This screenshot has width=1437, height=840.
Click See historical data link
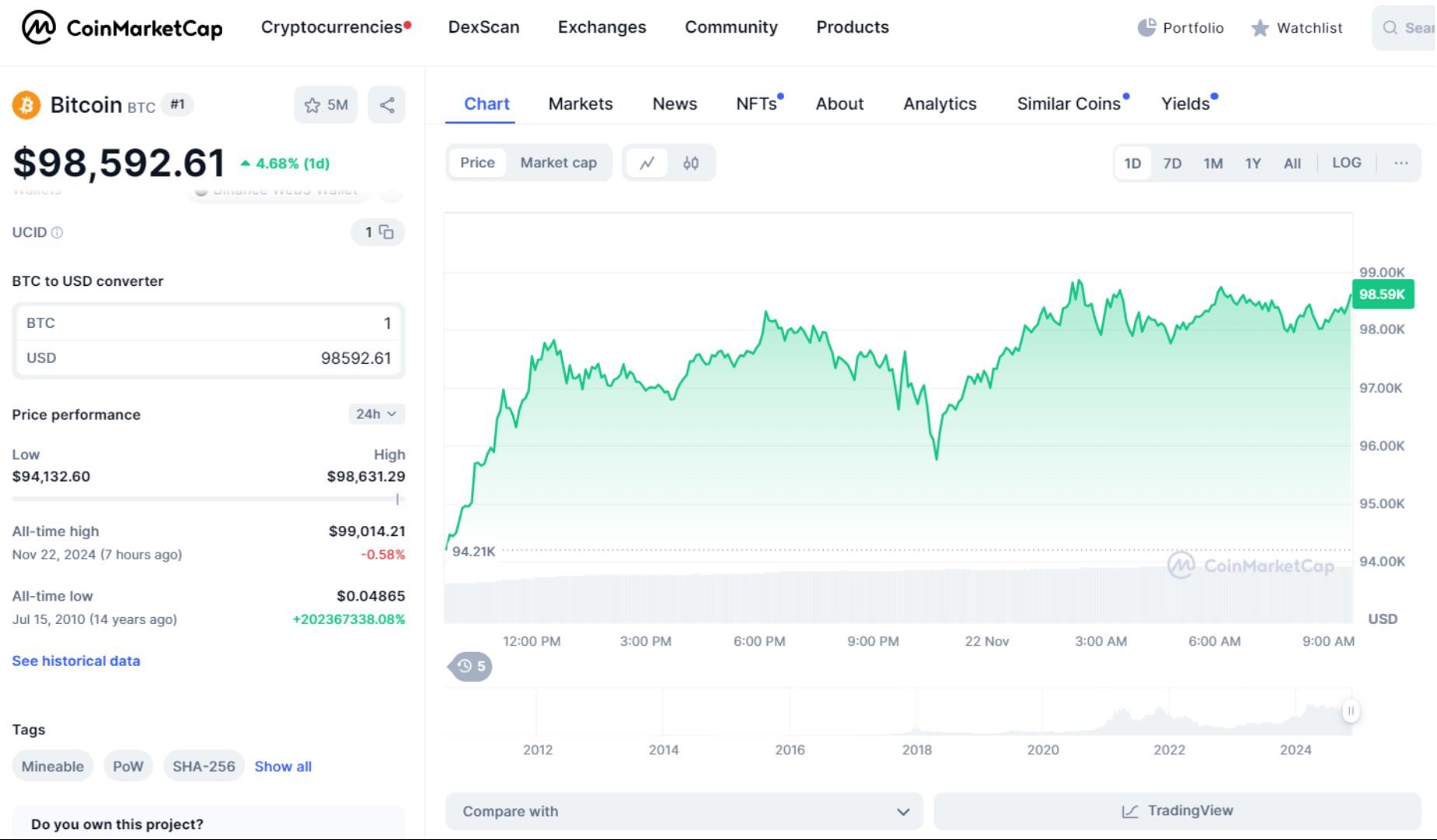pos(75,660)
